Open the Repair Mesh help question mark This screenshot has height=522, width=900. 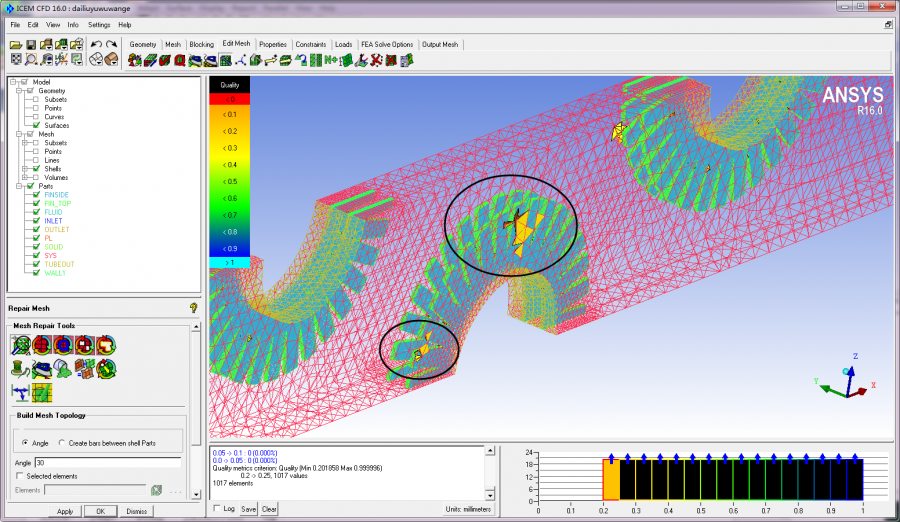(x=193, y=309)
